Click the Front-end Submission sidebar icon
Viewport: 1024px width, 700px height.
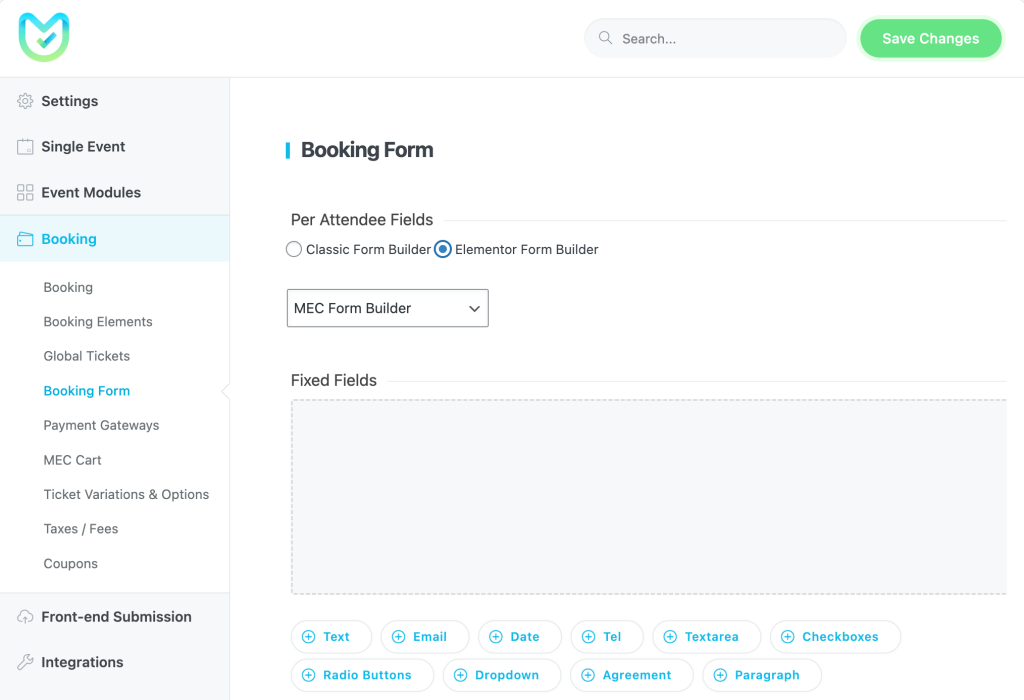click(23, 617)
